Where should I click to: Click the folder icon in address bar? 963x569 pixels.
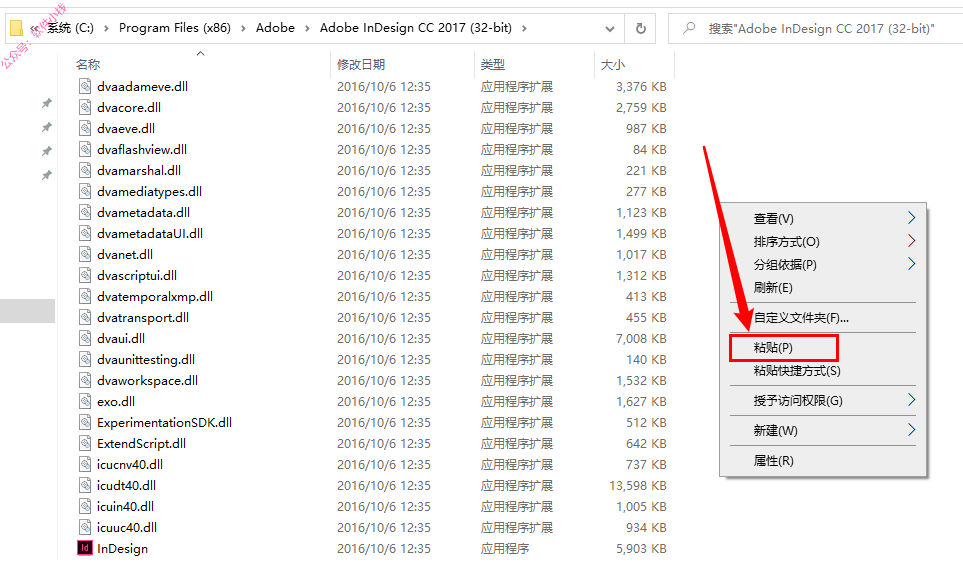click(x=17, y=28)
